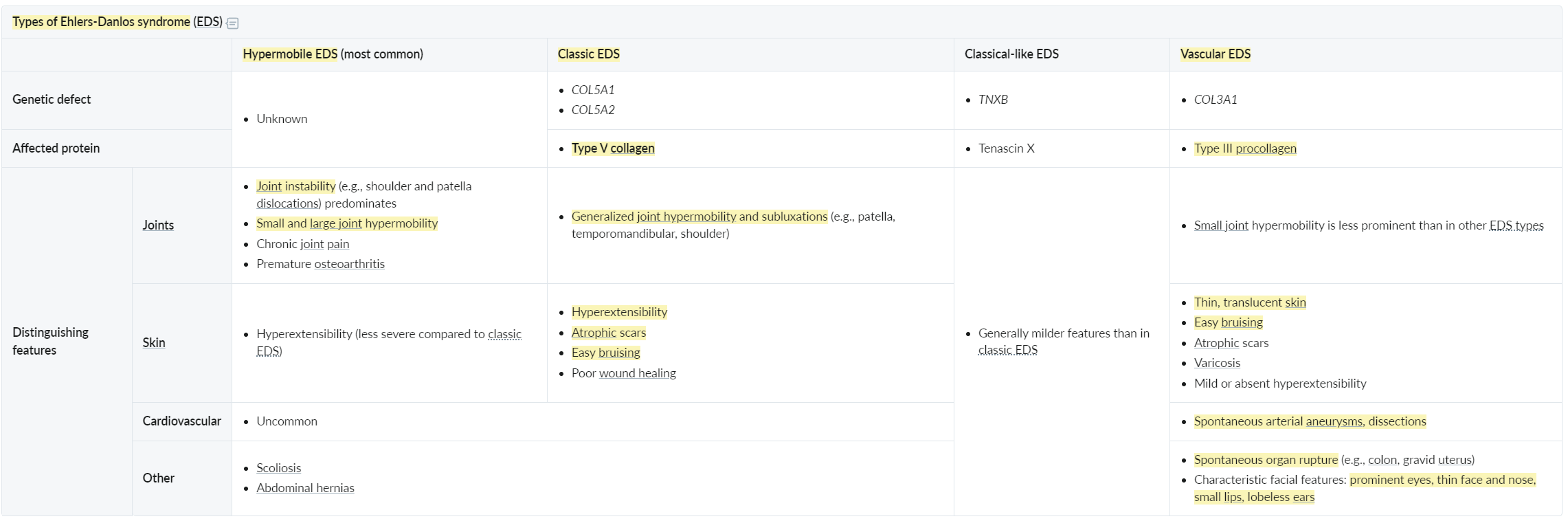
Task: Select the 'Spontaneous organ rupture' link
Action: [x=1266, y=460]
